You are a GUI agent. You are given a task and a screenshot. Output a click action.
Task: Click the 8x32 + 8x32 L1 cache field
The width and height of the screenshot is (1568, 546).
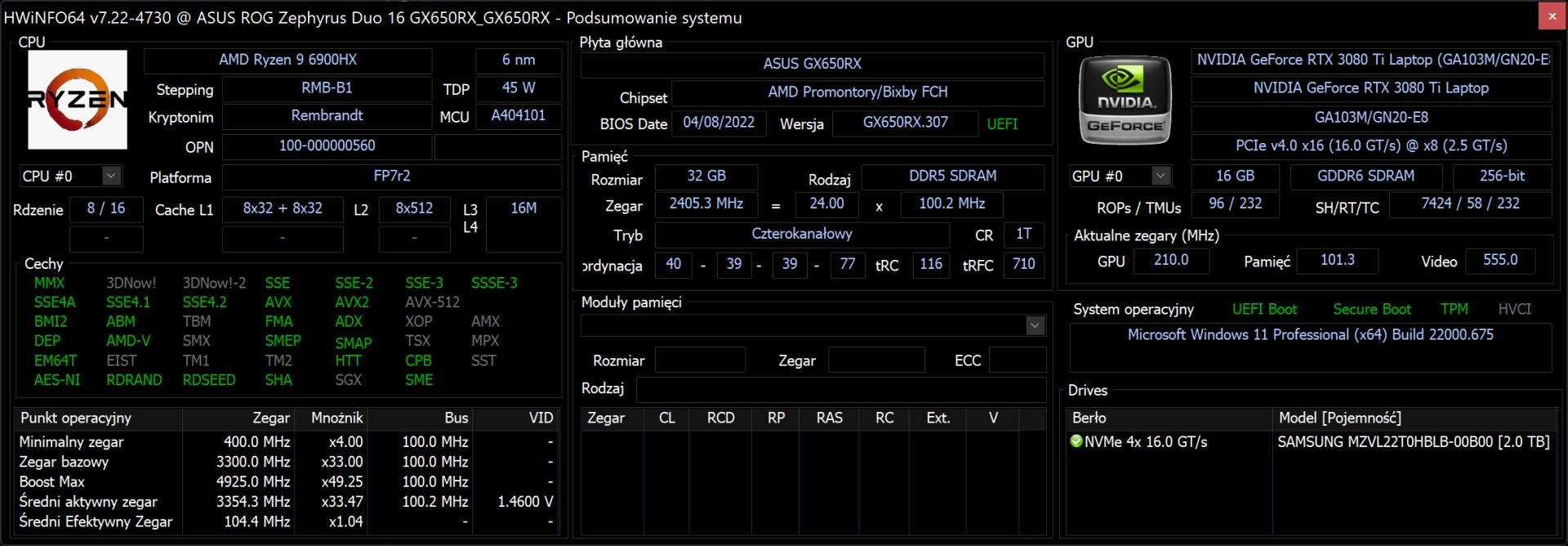(x=283, y=208)
